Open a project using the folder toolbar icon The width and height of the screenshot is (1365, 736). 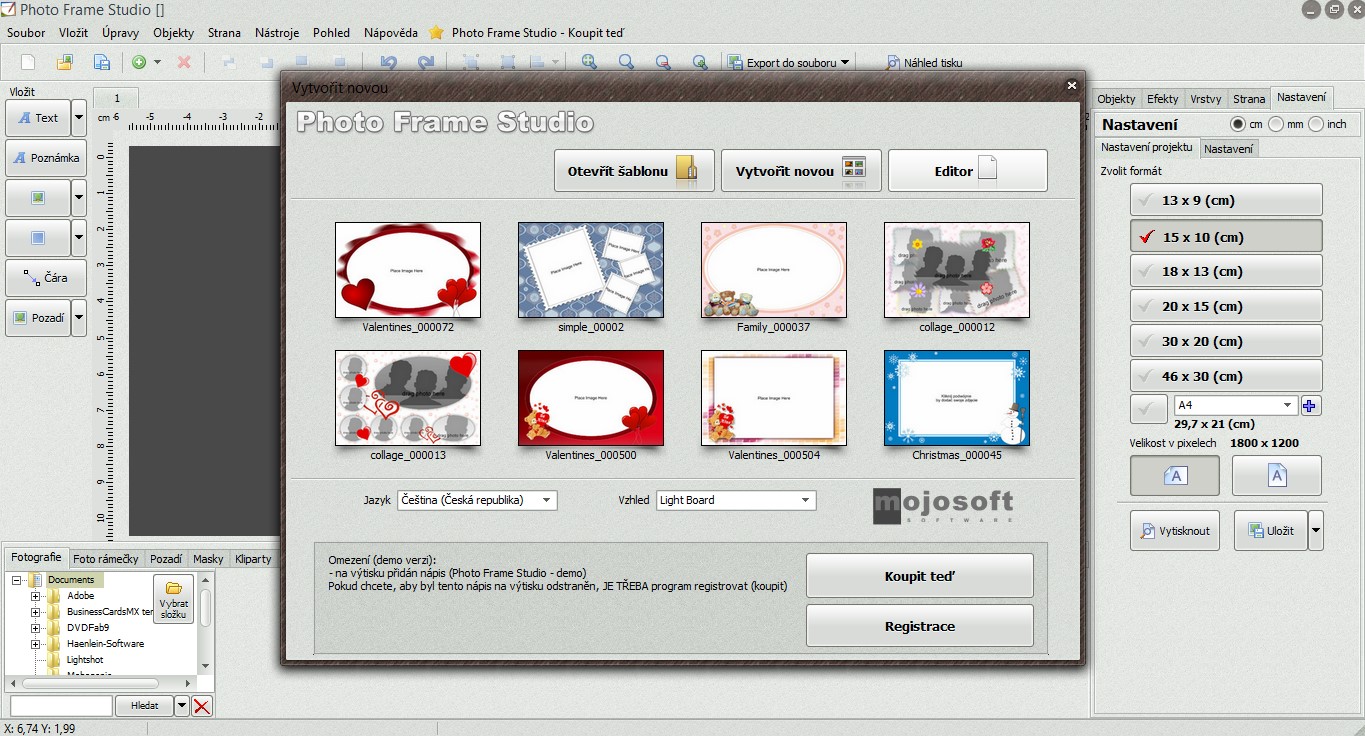point(65,62)
